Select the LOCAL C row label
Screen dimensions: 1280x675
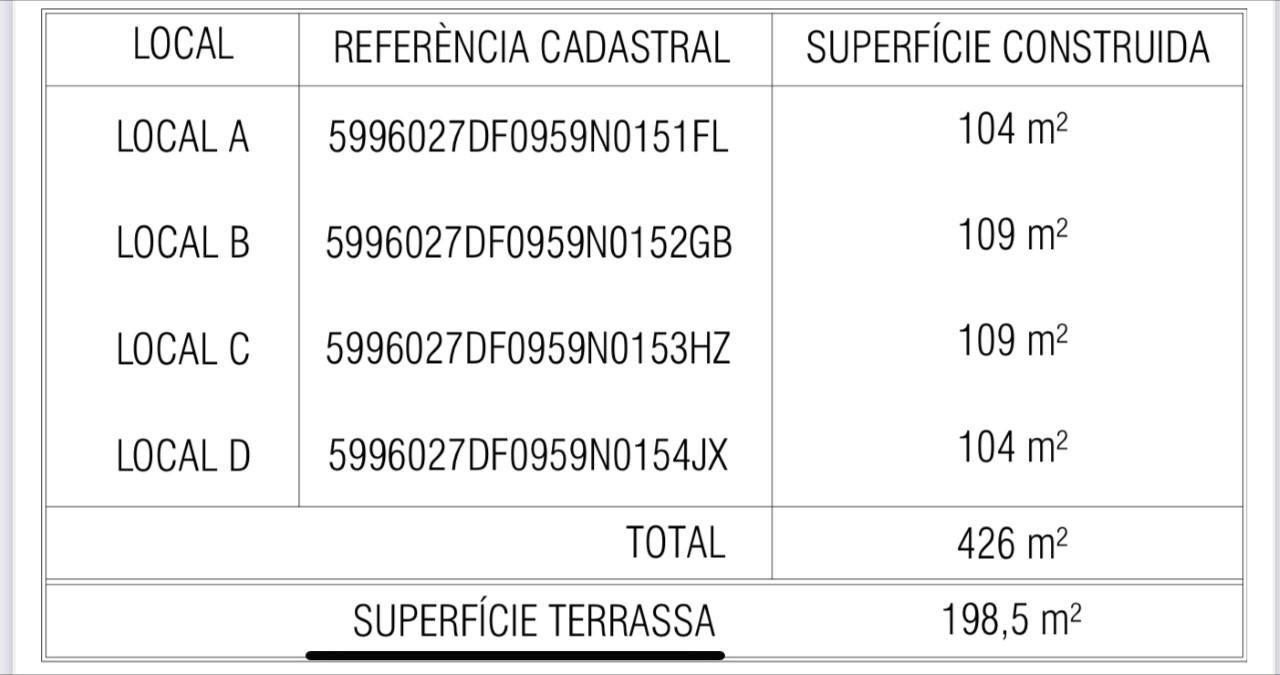[x=182, y=350]
